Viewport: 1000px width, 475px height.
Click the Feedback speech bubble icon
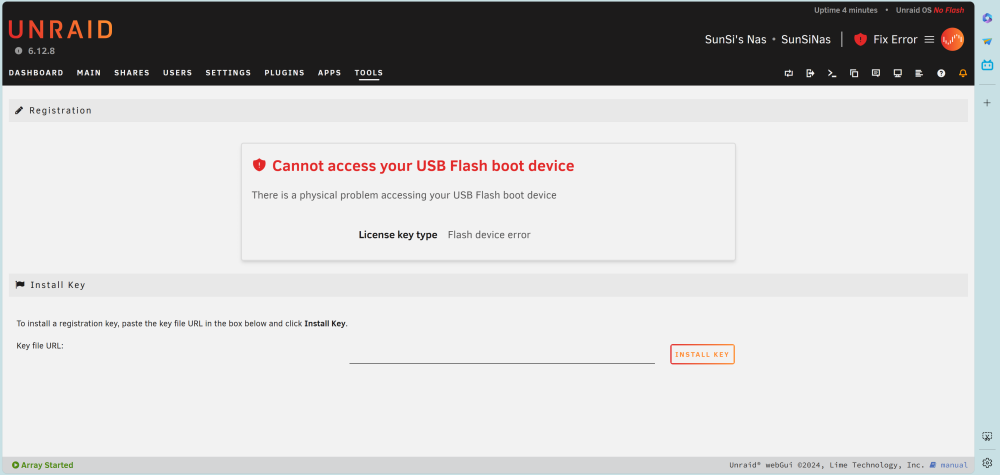coord(876,73)
